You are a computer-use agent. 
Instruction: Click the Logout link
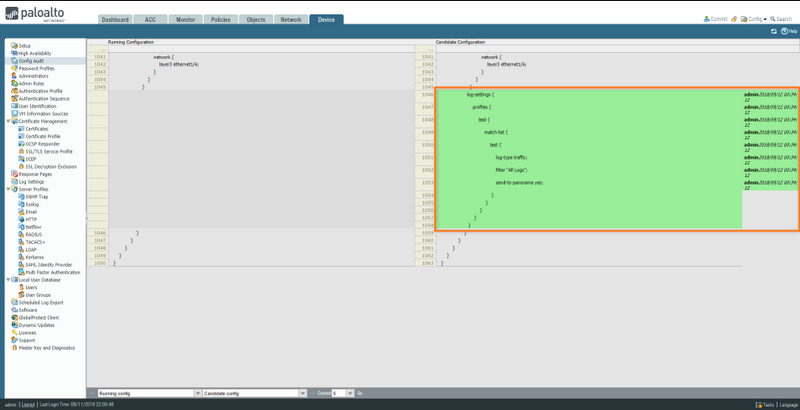click(29, 405)
